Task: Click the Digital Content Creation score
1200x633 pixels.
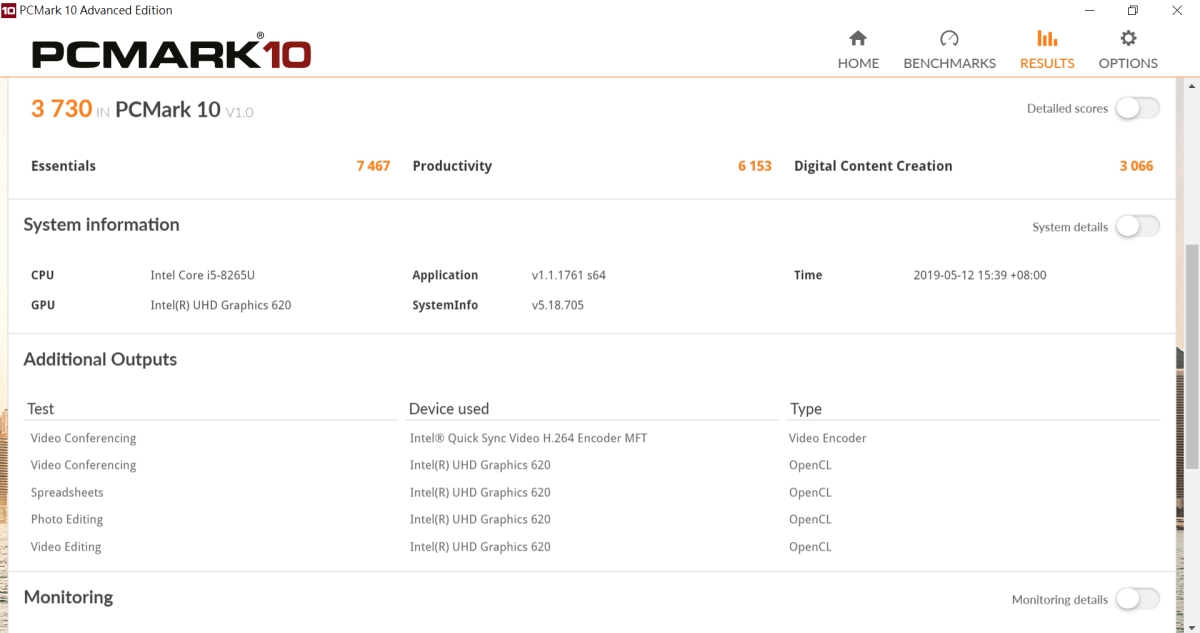Action: [x=1136, y=166]
